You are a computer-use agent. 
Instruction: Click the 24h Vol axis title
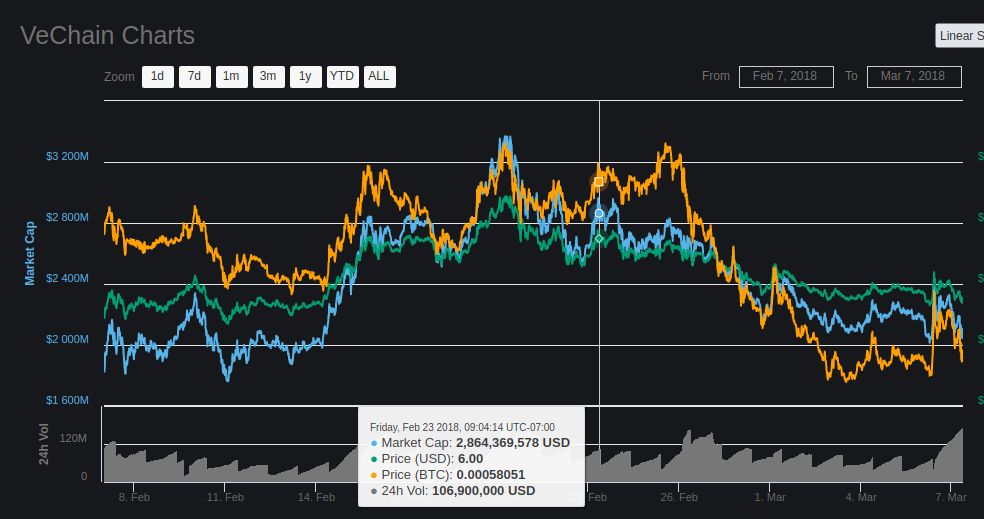44,444
